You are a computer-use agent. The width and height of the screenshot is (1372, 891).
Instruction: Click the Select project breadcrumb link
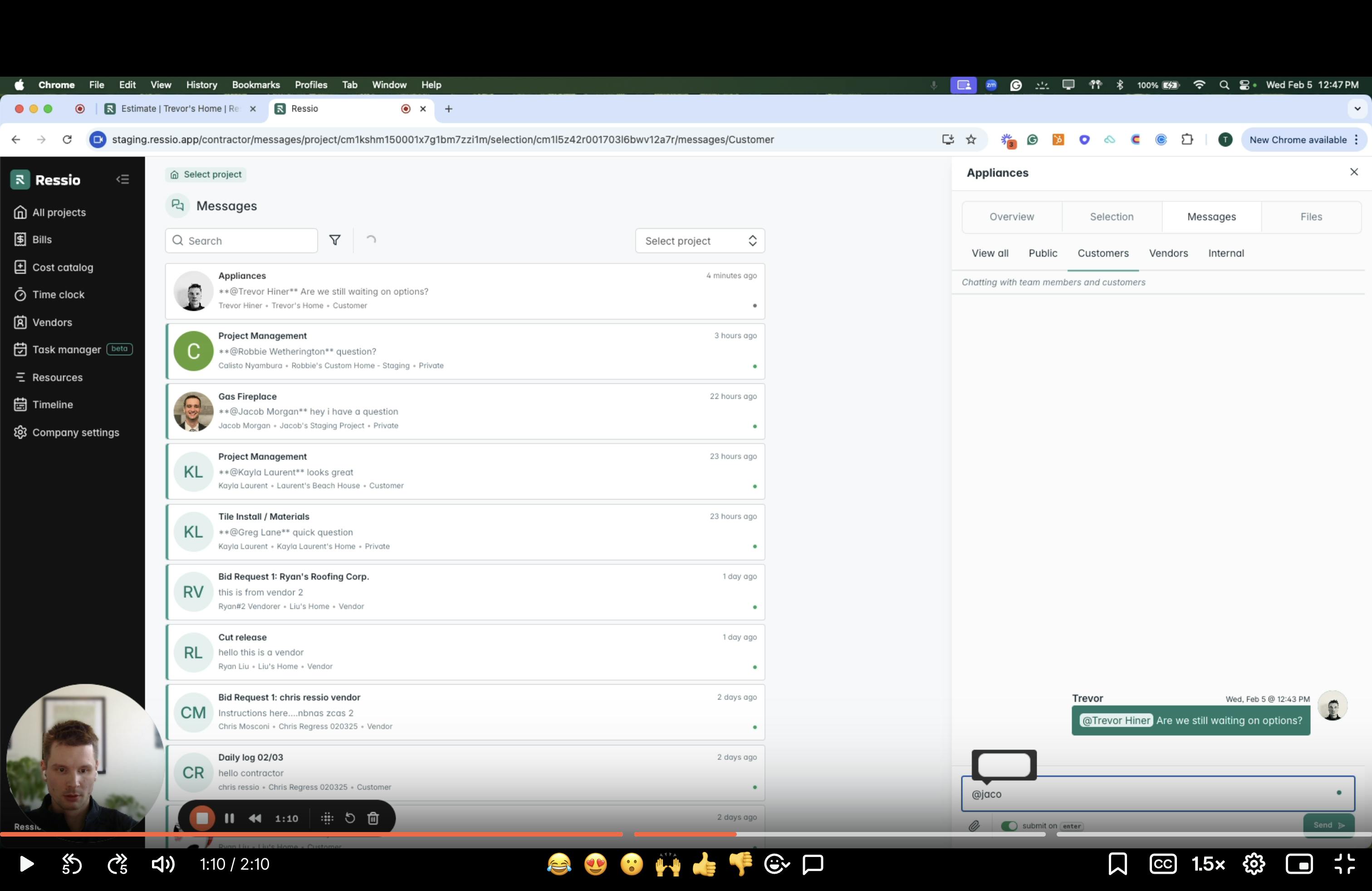click(206, 174)
